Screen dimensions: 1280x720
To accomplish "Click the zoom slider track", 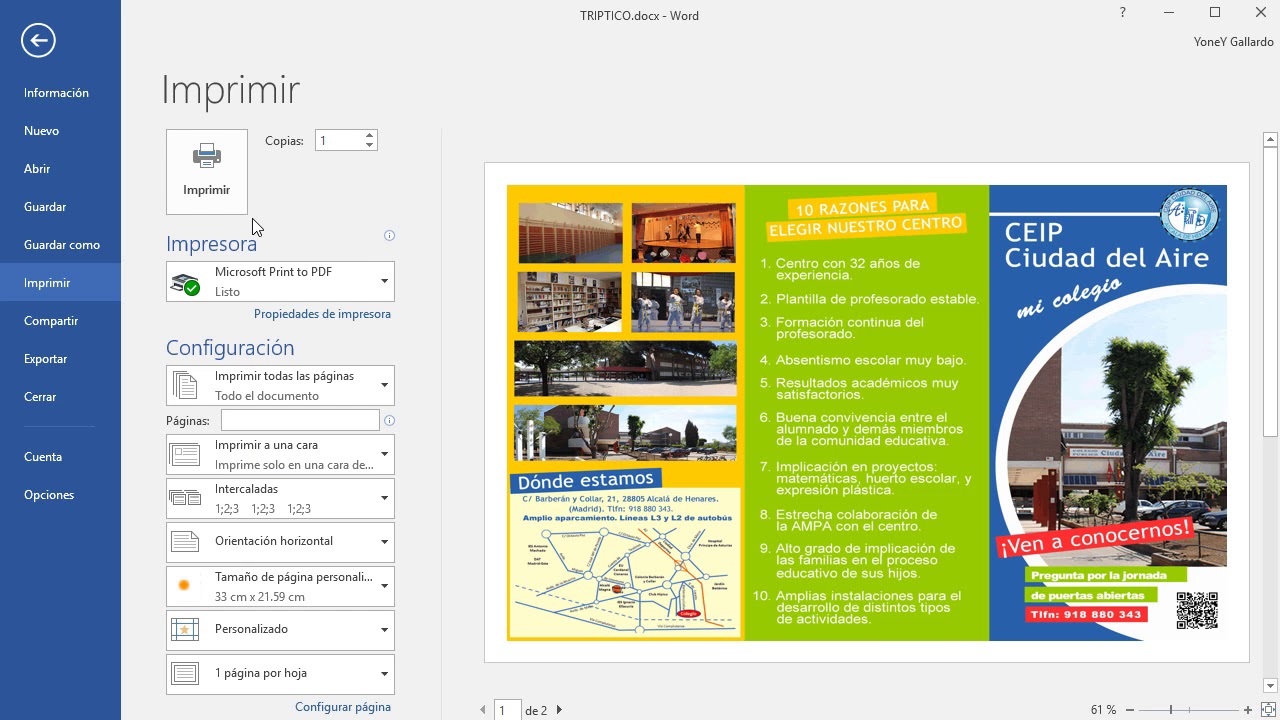I will click(x=1188, y=710).
